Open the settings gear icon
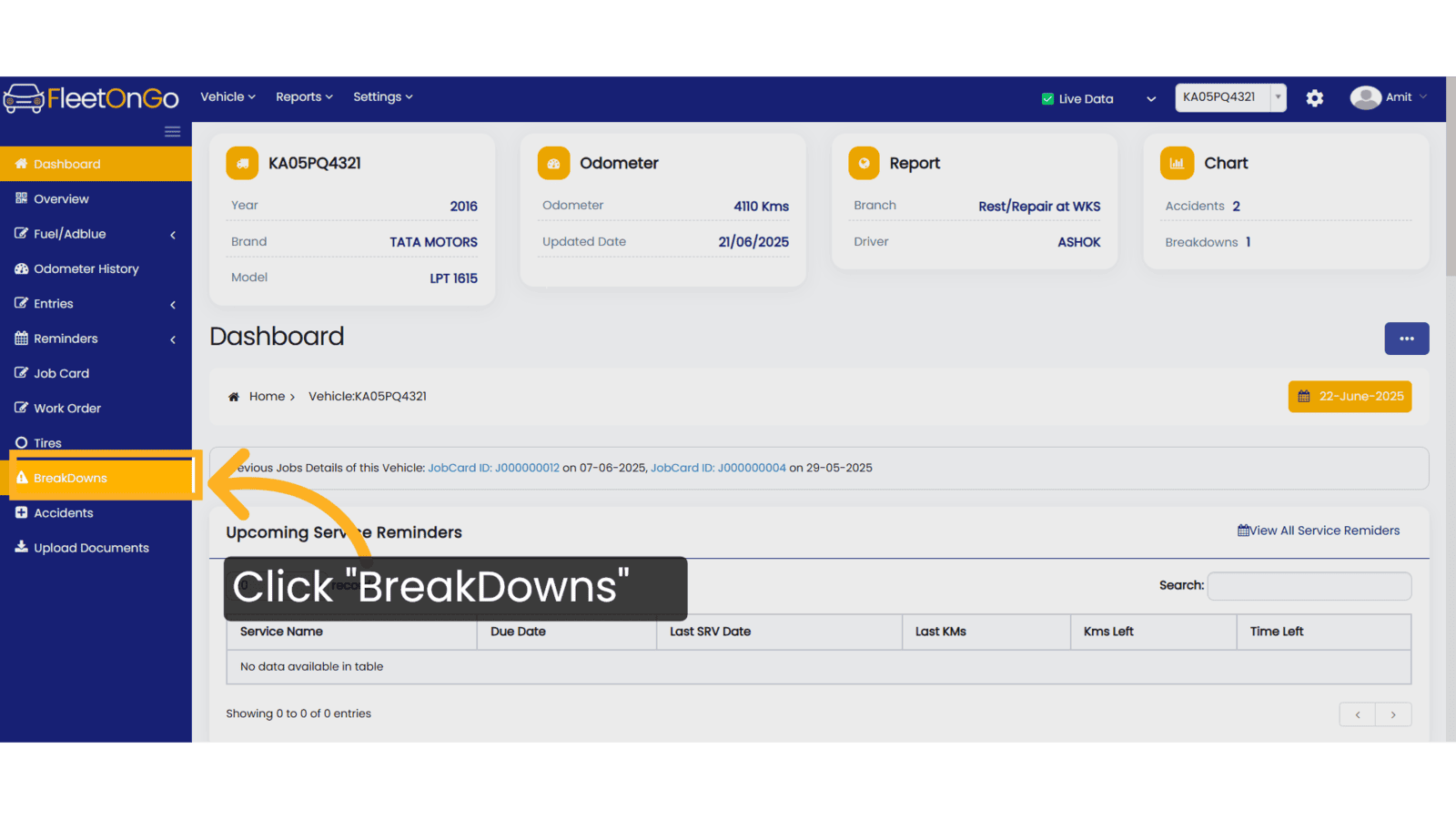The width and height of the screenshot is (1456, 819). click(x=1314, y=98)
